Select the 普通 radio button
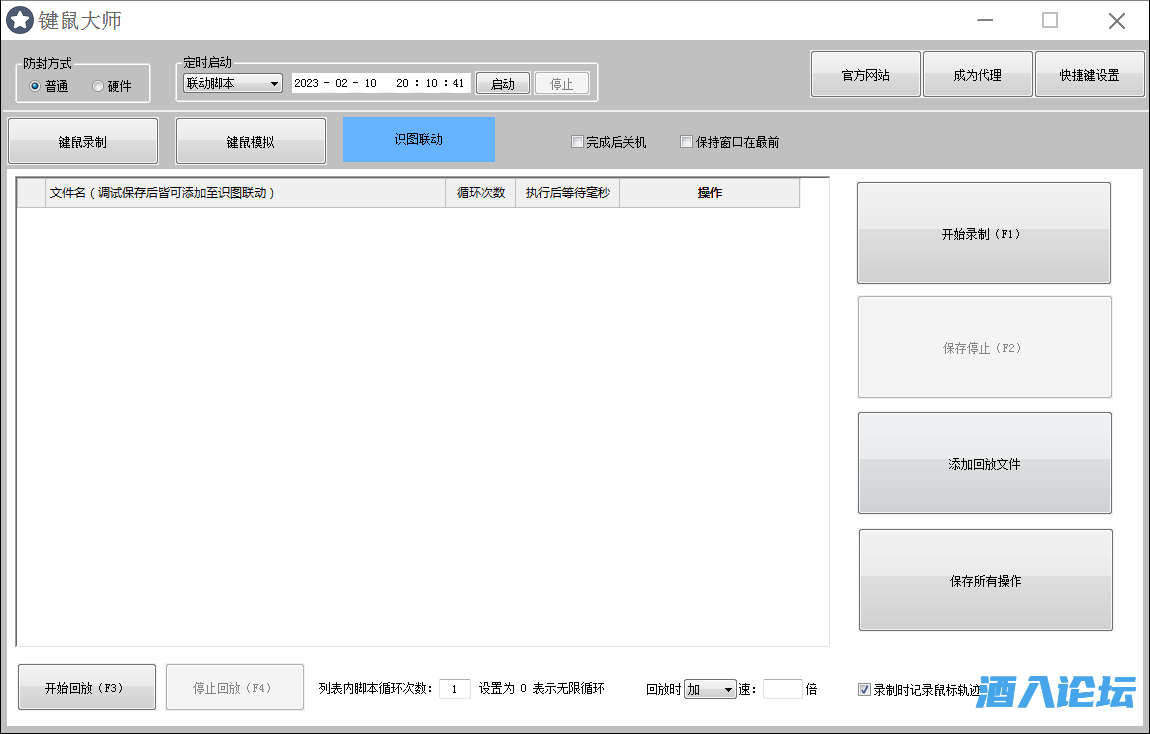 36,86
